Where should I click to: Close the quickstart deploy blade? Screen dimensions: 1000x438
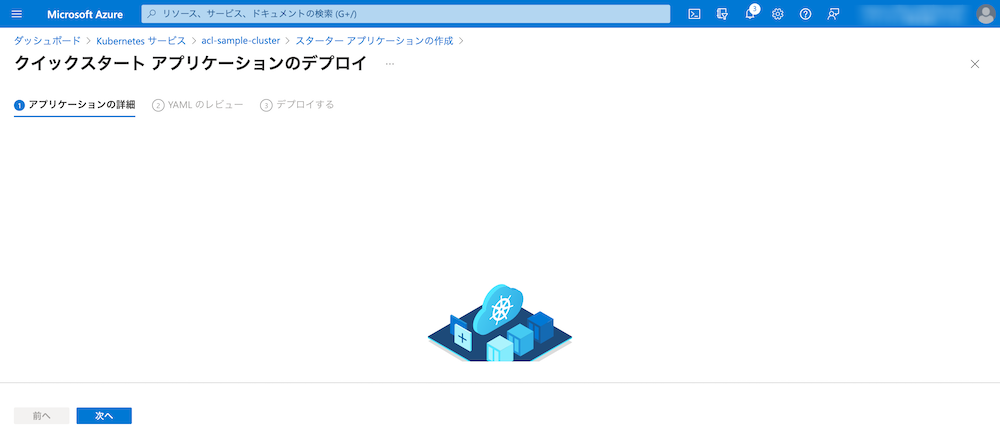click(974, 64)
